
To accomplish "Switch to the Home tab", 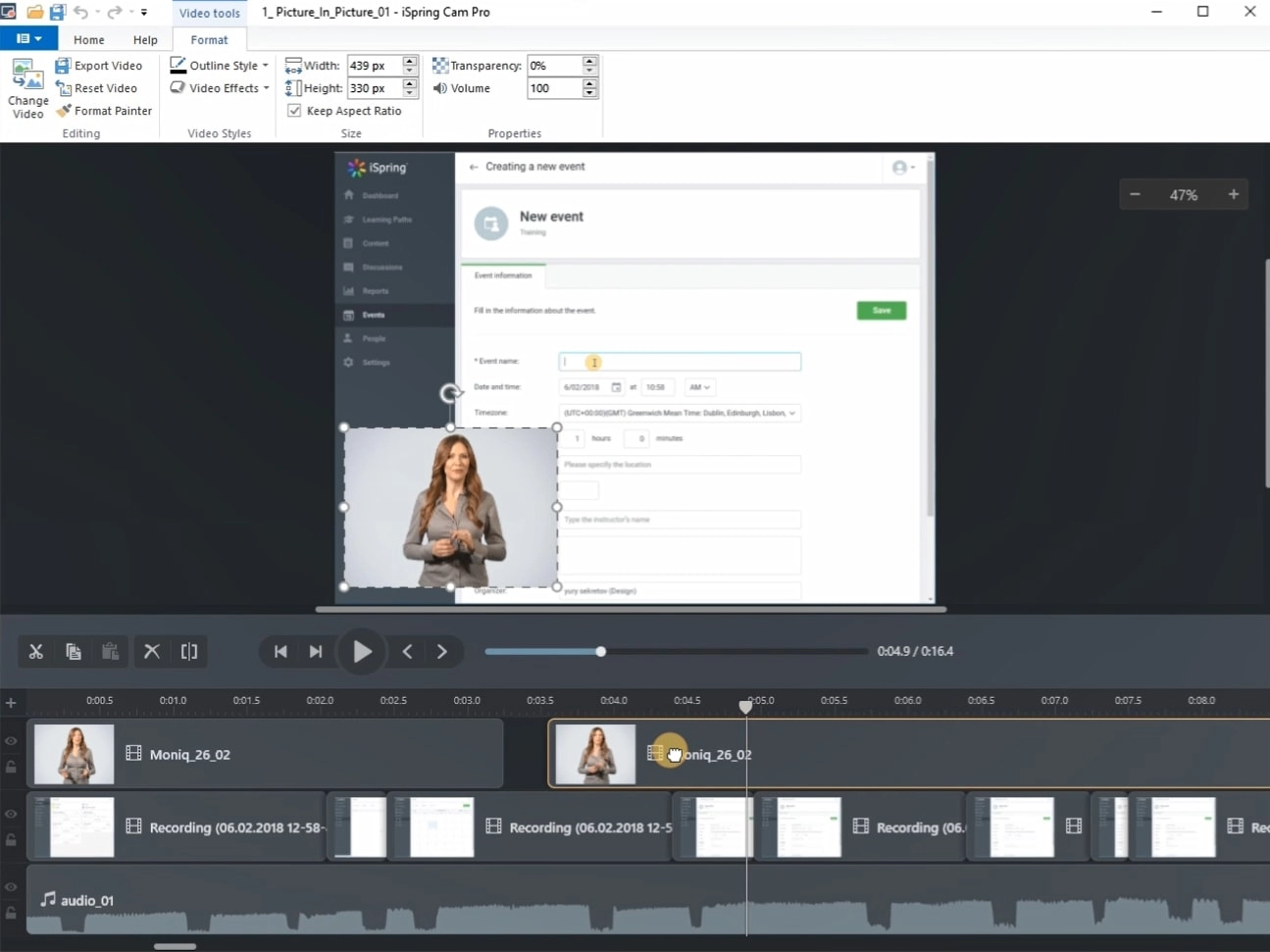I will [88, 40].
